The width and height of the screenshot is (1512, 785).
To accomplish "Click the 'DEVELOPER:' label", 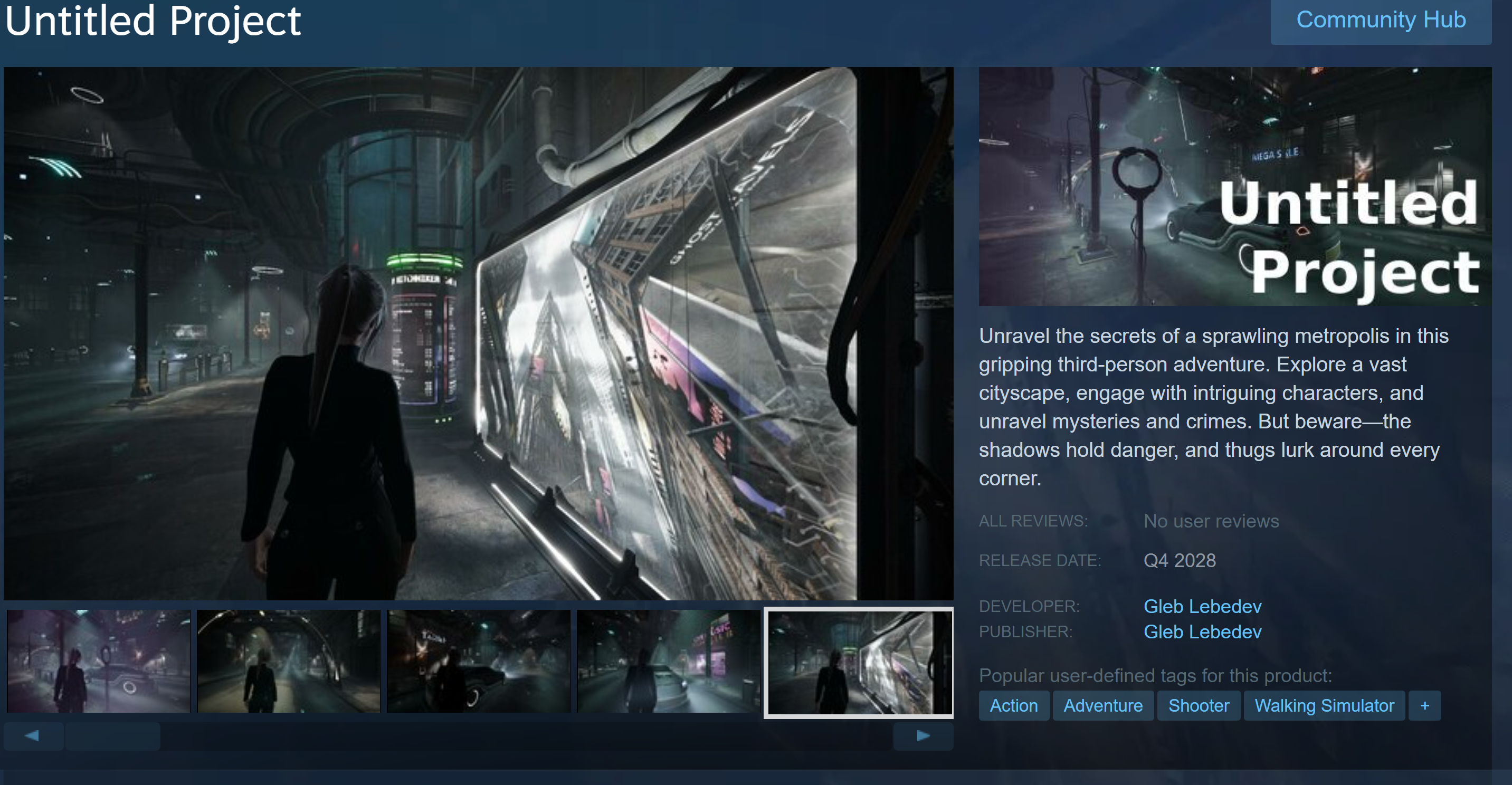I will (1029, 606).
